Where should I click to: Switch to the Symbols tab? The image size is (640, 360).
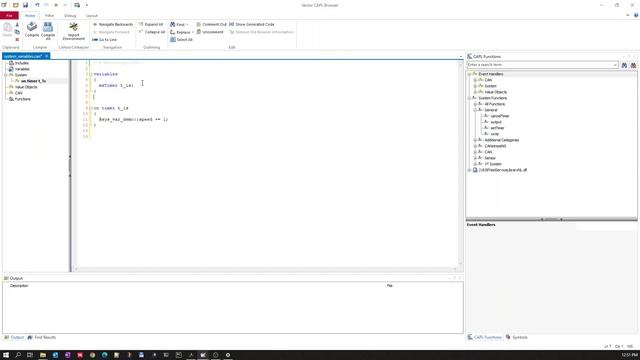coord(517,338)
